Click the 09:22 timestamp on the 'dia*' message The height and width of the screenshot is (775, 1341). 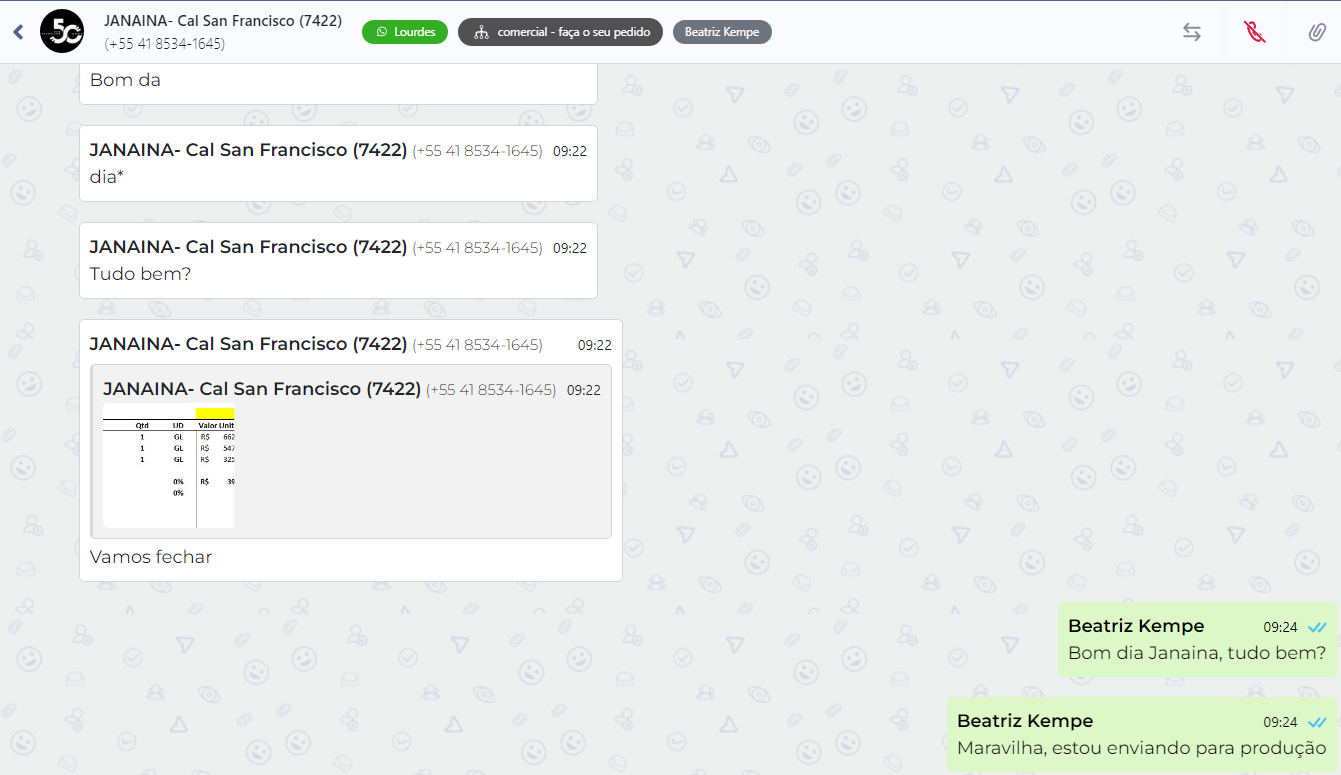(x=570, y=152)
